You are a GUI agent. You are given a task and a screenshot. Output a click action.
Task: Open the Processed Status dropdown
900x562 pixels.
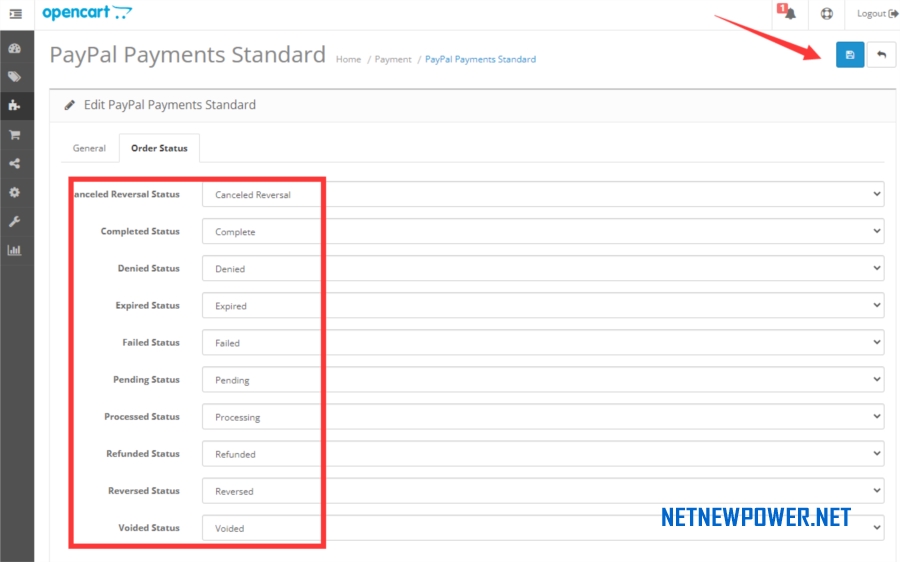(x=543, y=416)
